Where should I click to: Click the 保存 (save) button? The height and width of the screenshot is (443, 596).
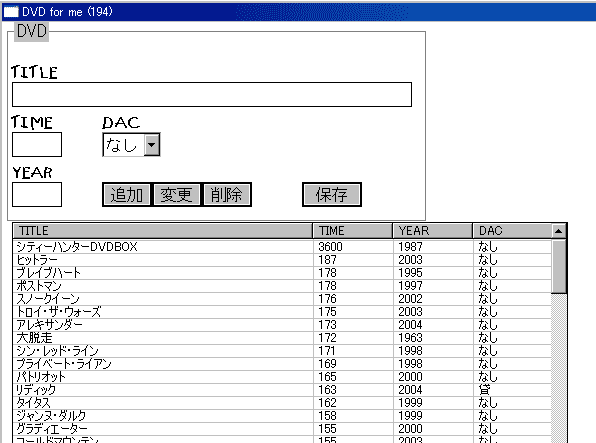tap(331, 195)
